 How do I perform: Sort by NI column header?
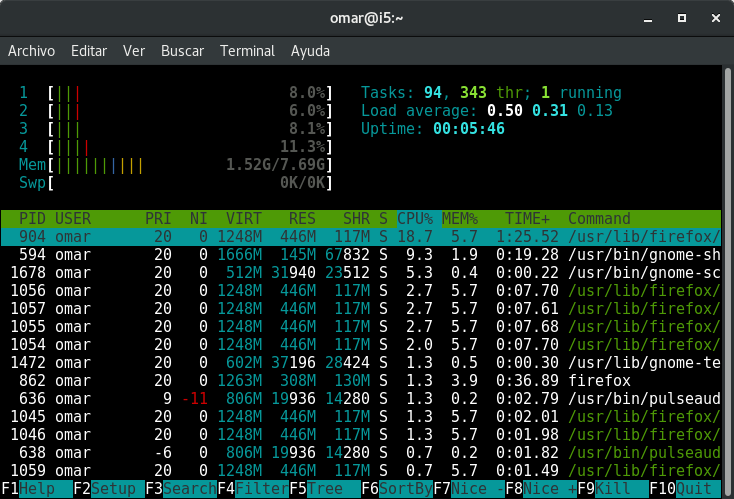click(x=198, y=219)
